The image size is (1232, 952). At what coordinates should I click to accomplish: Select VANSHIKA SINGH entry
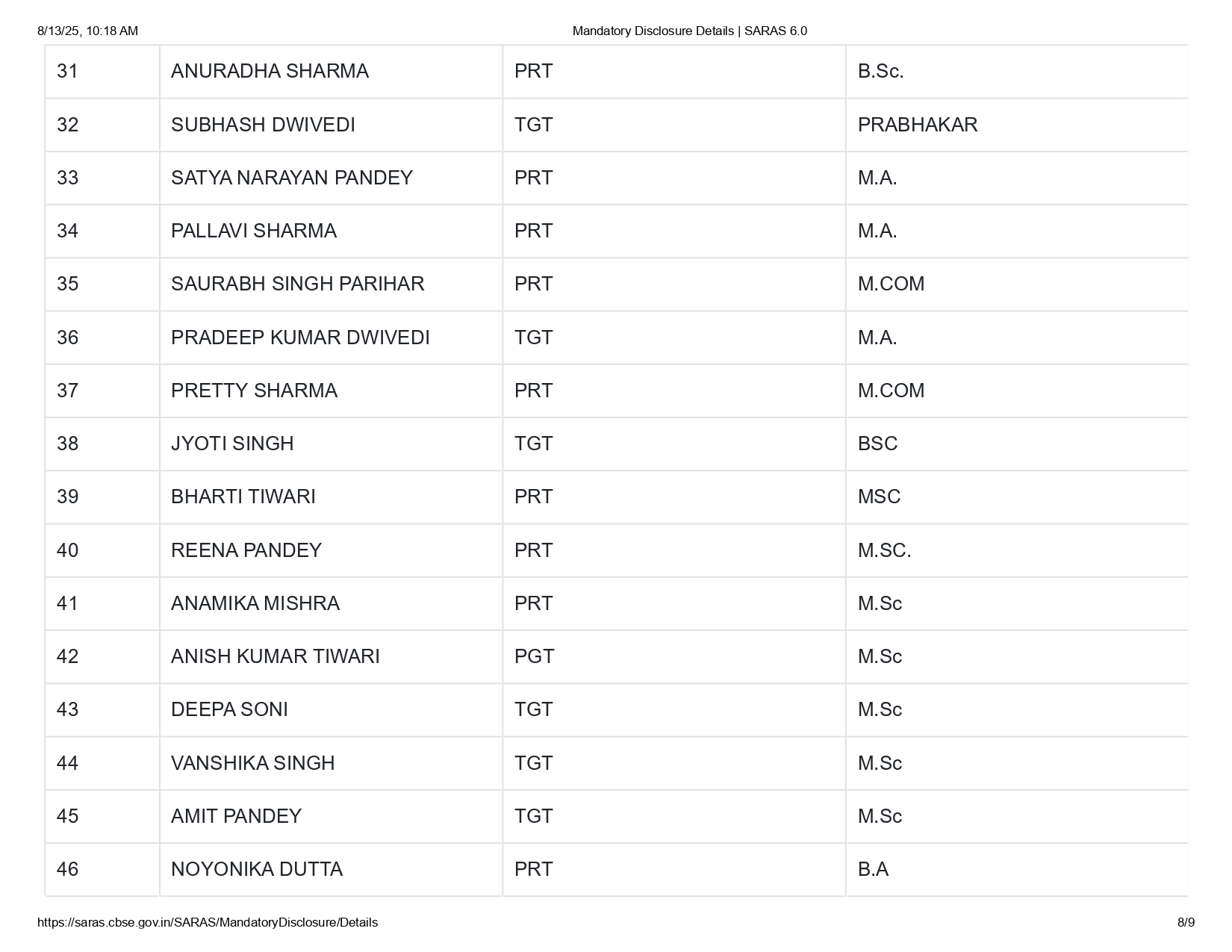(253, 763)
